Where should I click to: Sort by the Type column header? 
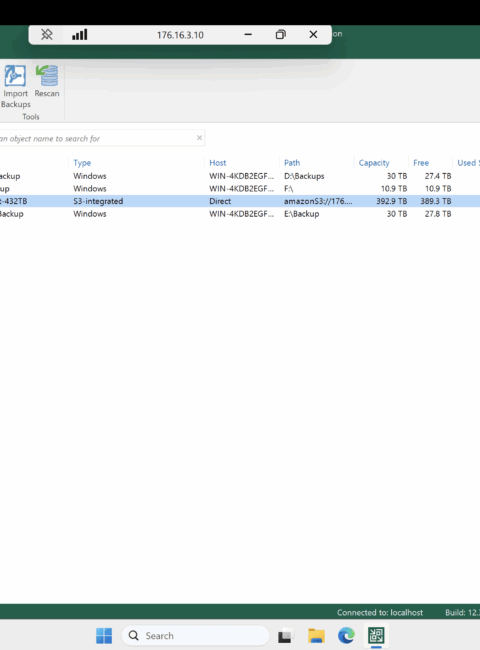click(82, 163)
